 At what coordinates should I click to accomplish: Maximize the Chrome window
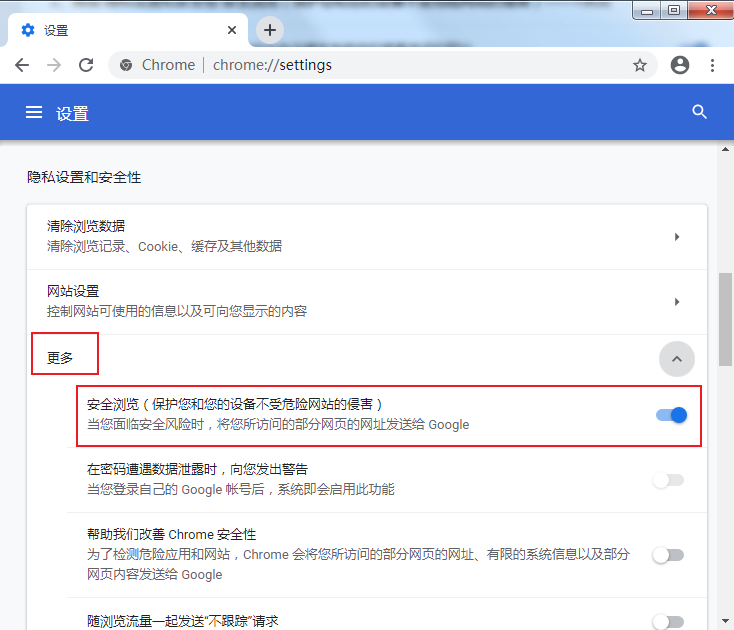coord(674,10)
